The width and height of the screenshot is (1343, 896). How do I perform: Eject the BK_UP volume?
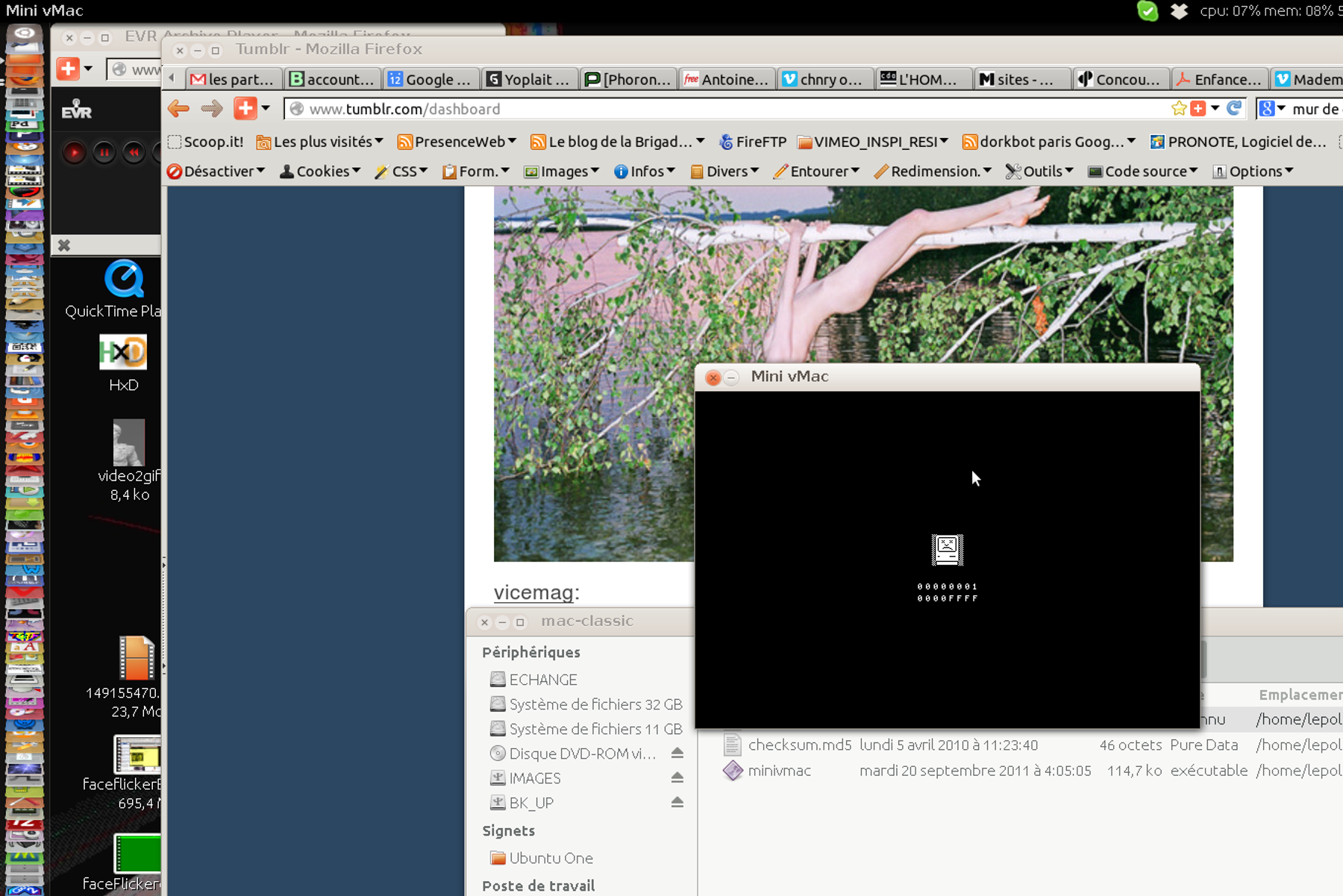pos(677,802)
